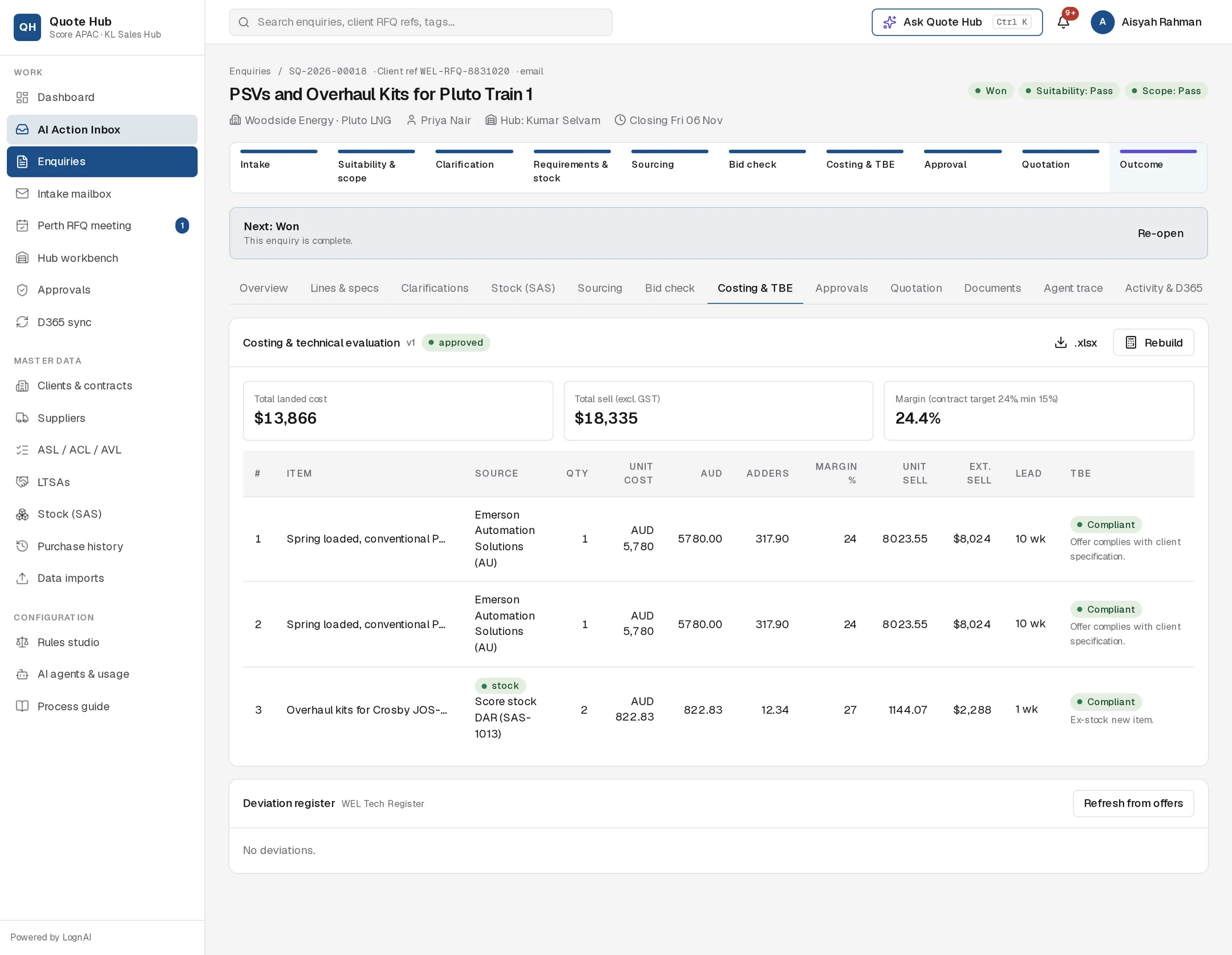Click the approved status pill
The image size is (1232, 955).
click(456, 342)
